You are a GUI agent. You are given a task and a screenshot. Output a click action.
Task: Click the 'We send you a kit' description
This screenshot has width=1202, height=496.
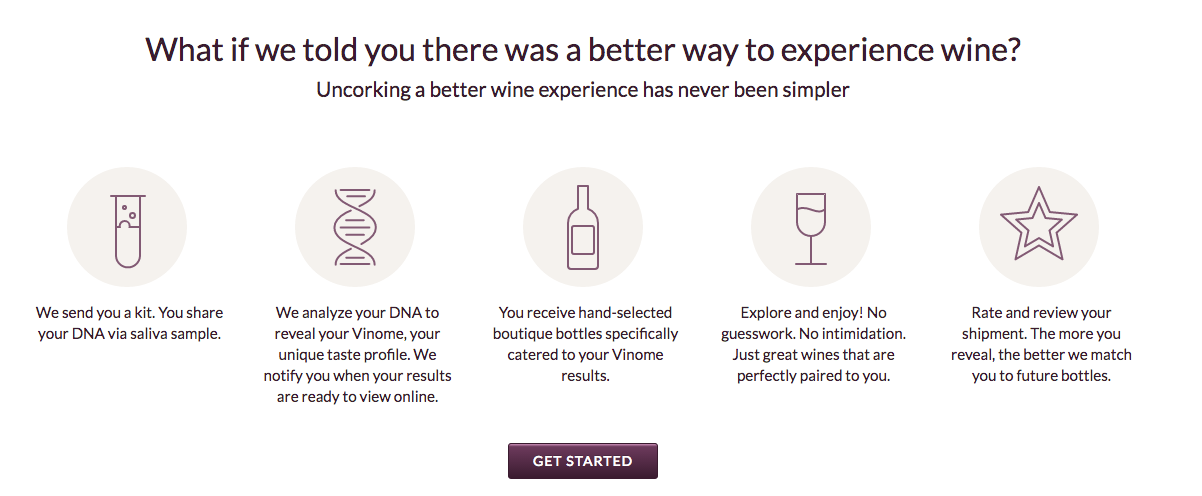tap(129, 323)
